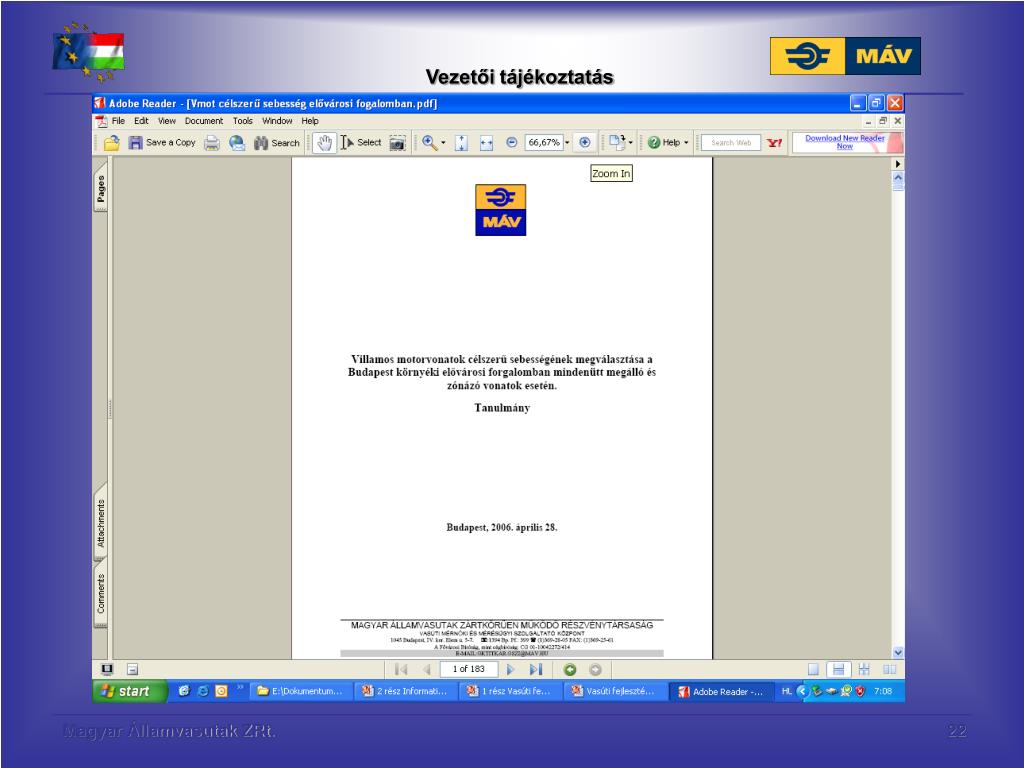Select Single Page layout icon

pos(813,669)
